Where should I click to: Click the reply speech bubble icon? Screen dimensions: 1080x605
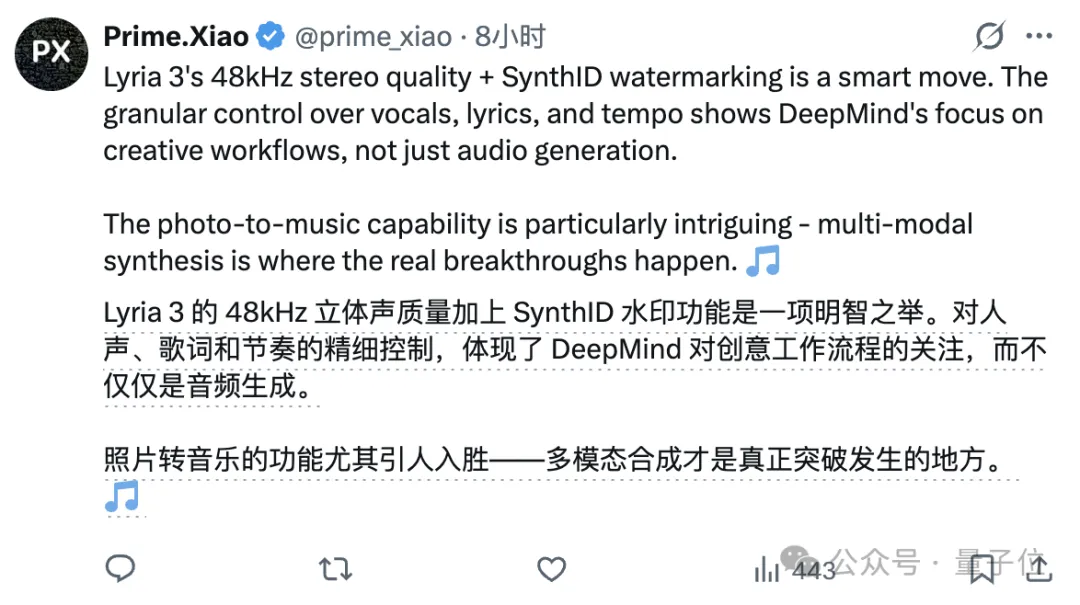pos(121,569)
